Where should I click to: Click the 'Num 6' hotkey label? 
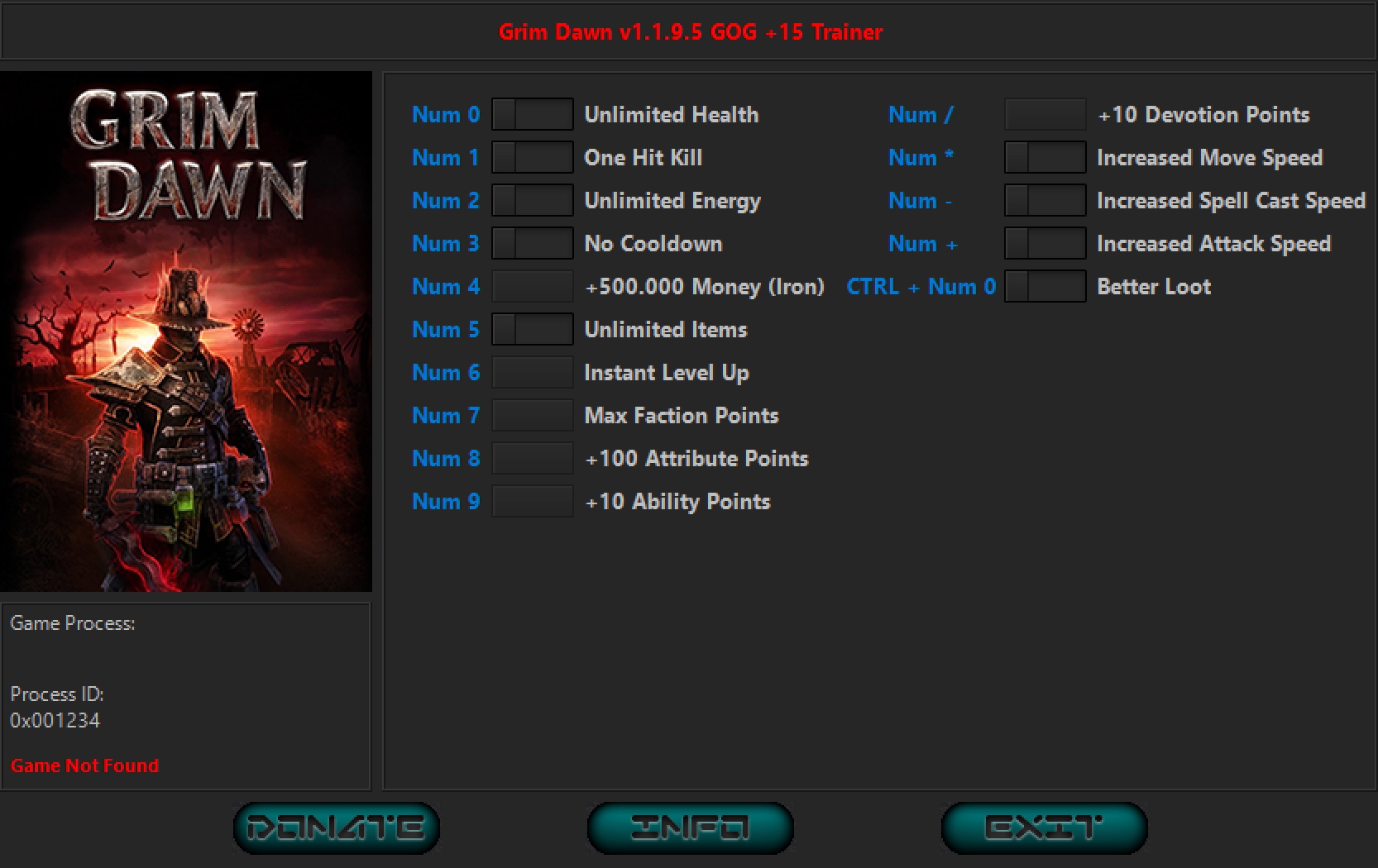pyautogui.click(x=446, y=373)
